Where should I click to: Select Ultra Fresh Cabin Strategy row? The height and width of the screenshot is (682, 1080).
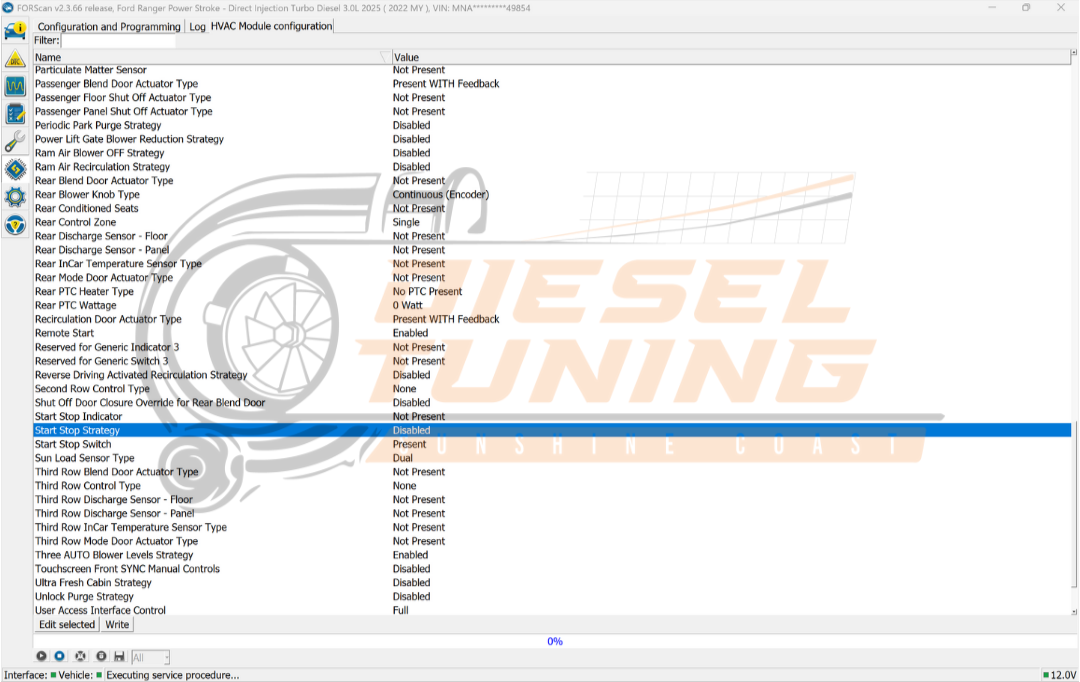552,582
